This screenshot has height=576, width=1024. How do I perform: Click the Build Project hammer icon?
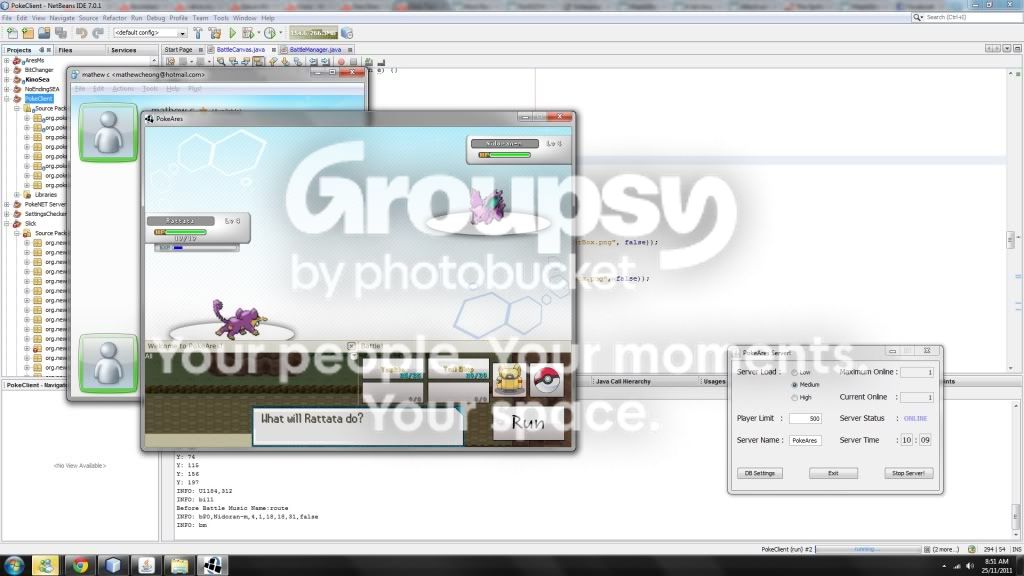pyautogui.click(x=198, y=33)
